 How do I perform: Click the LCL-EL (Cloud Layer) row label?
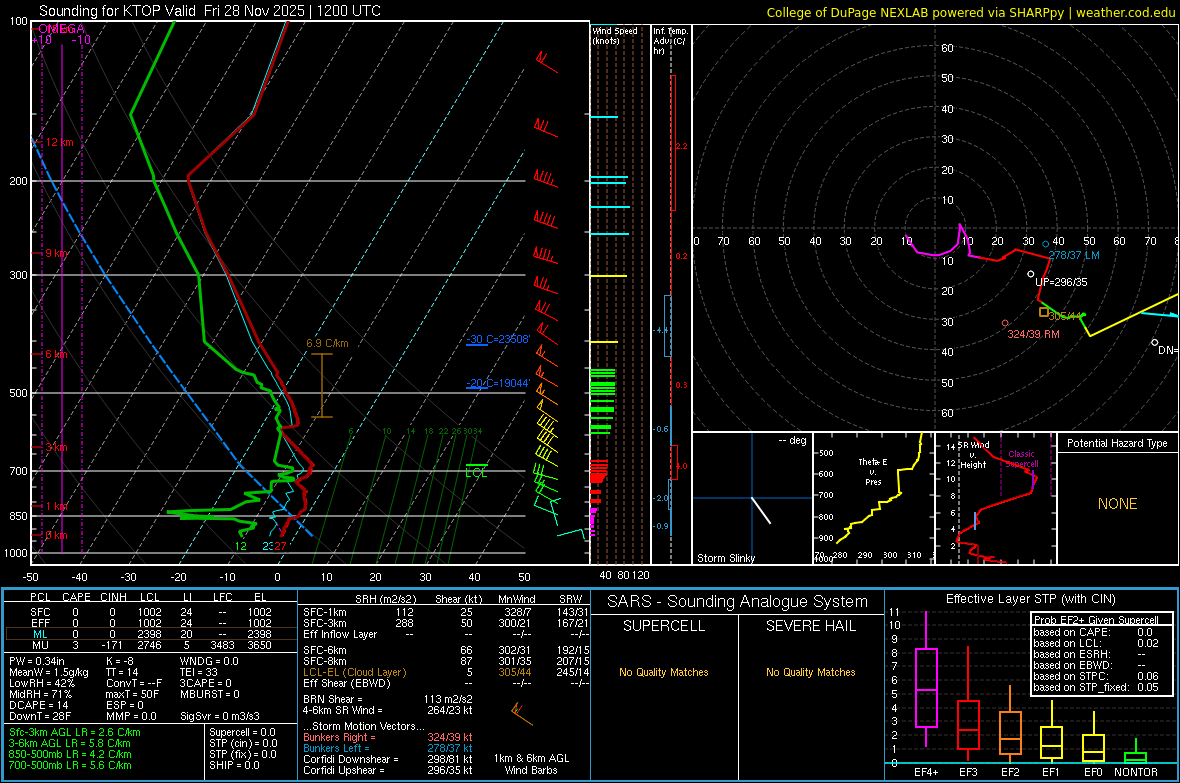pos(354,672)
